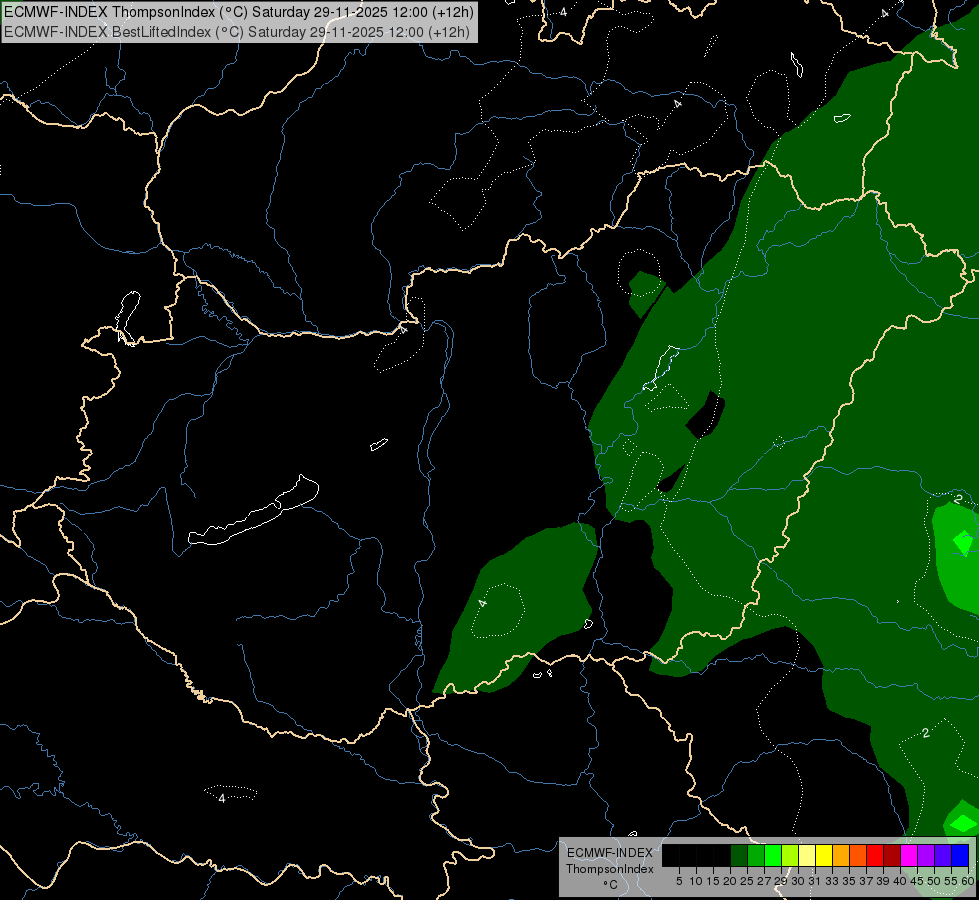This screenshot has height=900, width=979.
Task: Click legend tick label 29
Action: click(x=781, y=881)
